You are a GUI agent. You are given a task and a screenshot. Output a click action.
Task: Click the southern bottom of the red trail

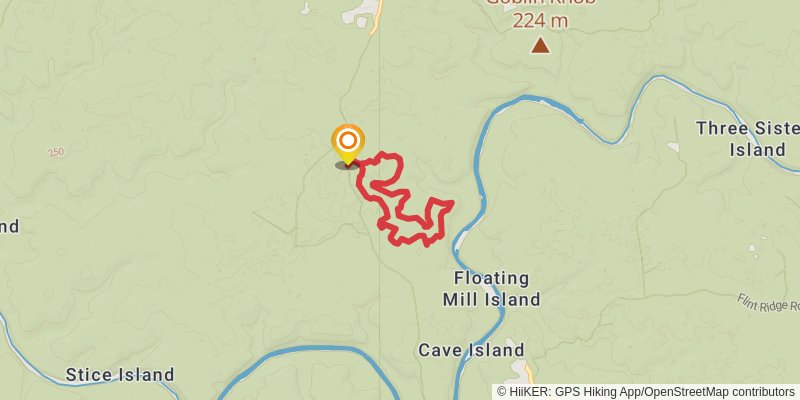tap(426, 244)
